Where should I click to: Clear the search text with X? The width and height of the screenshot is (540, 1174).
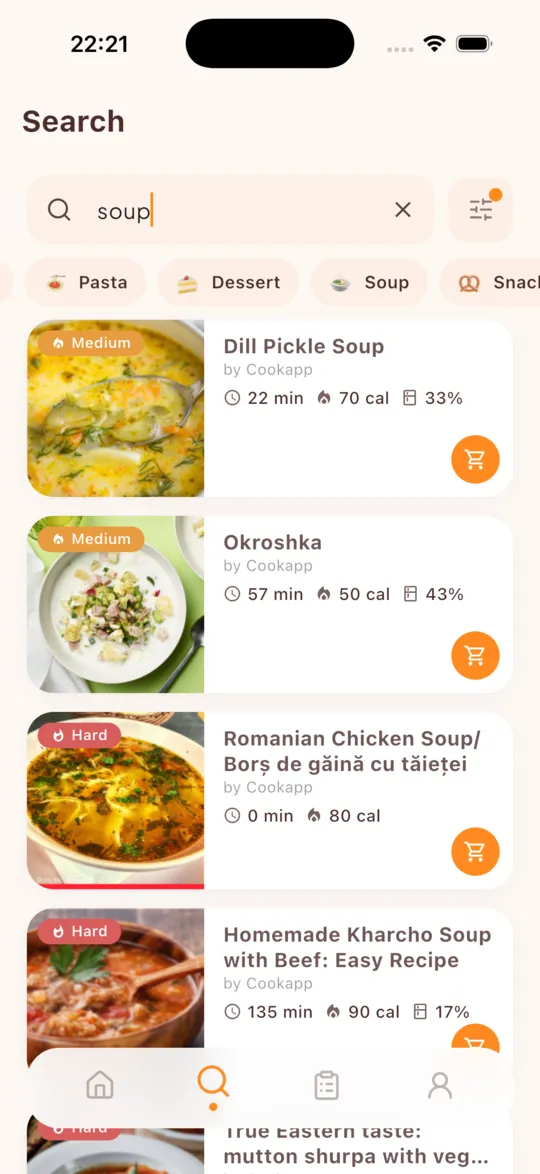(x=403, y=210)
